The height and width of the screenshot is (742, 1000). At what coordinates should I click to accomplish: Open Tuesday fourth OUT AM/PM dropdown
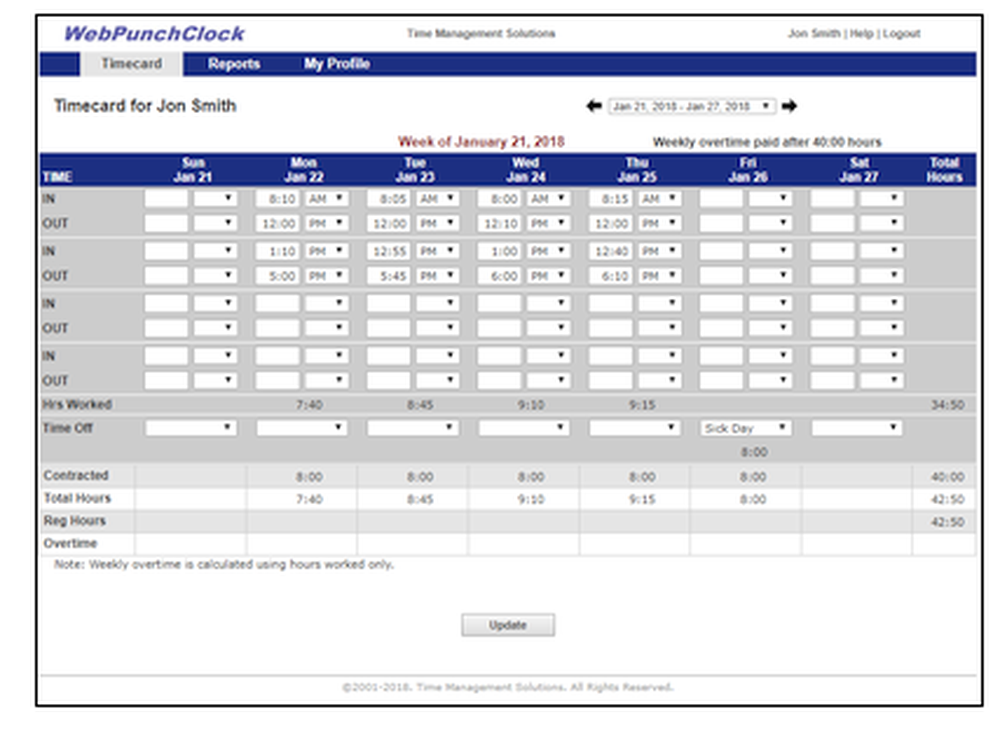pyautogui.click(x=438, y=380)
